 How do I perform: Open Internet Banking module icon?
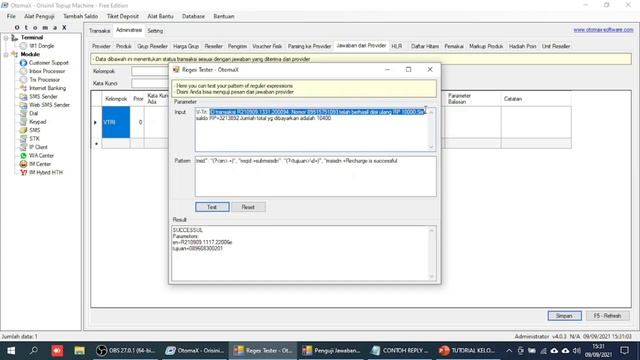tap(23, 88)
